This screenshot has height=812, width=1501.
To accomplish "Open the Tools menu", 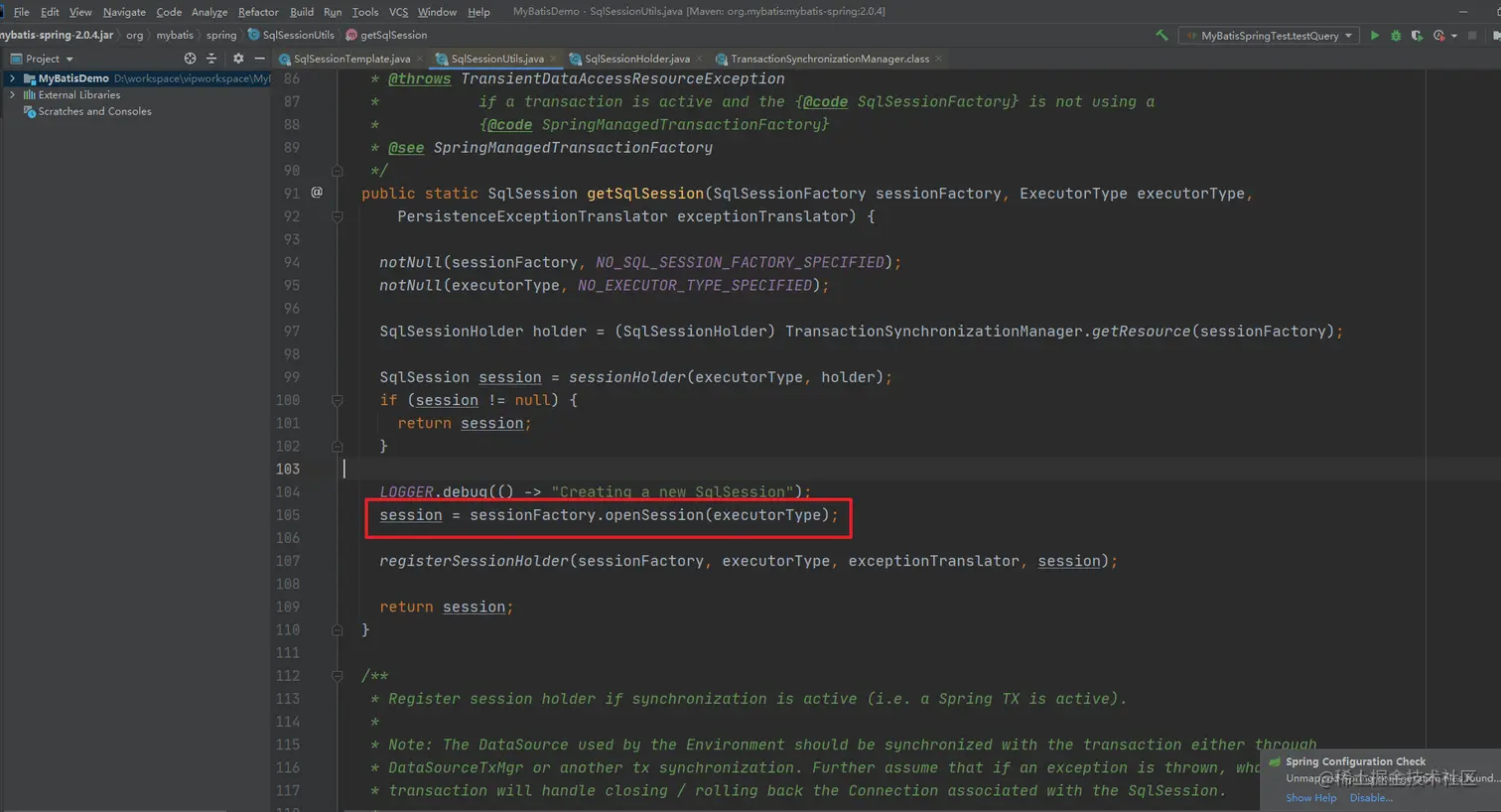I will tap(365, 12).
